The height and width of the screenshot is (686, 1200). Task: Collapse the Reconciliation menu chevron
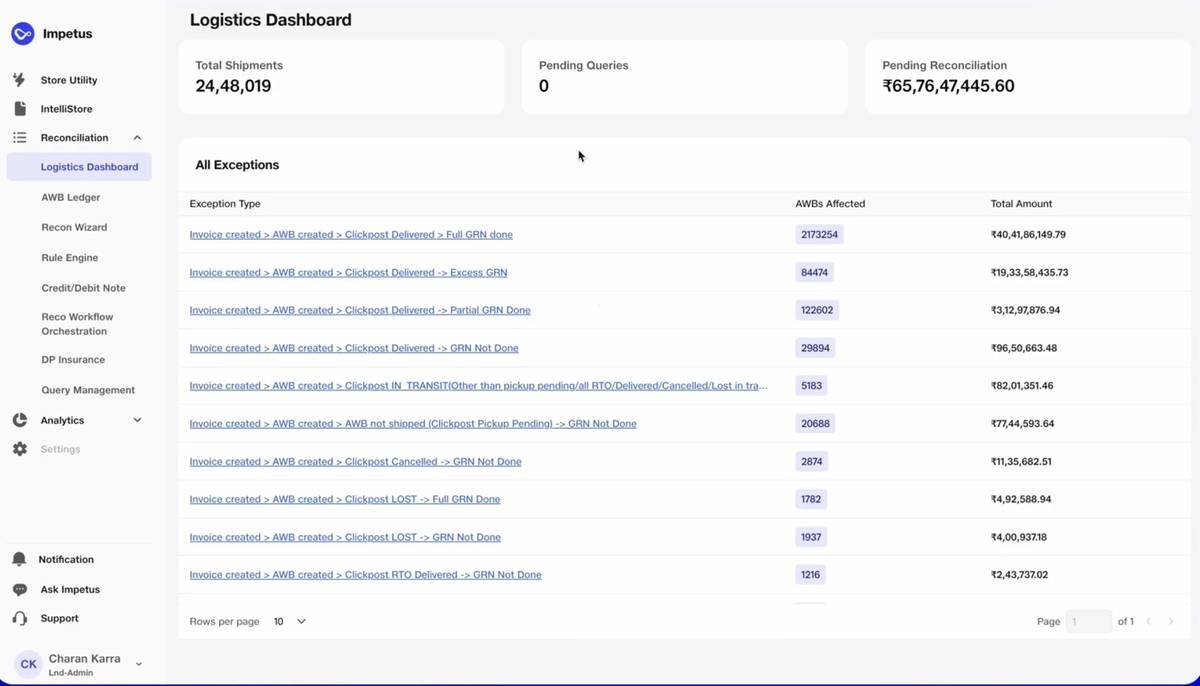tap(137, 138)
